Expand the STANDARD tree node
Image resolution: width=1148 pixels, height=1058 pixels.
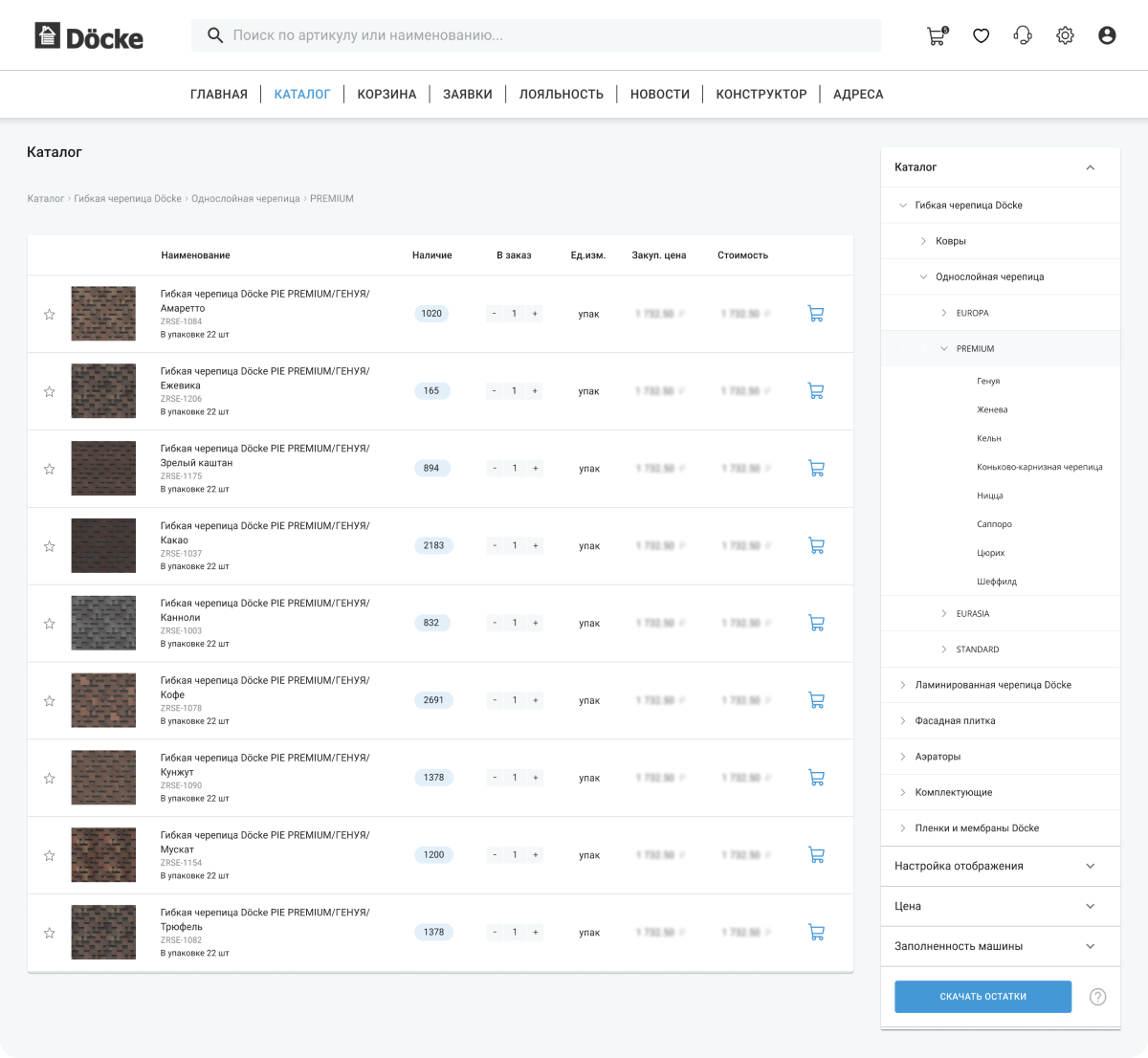944,650
